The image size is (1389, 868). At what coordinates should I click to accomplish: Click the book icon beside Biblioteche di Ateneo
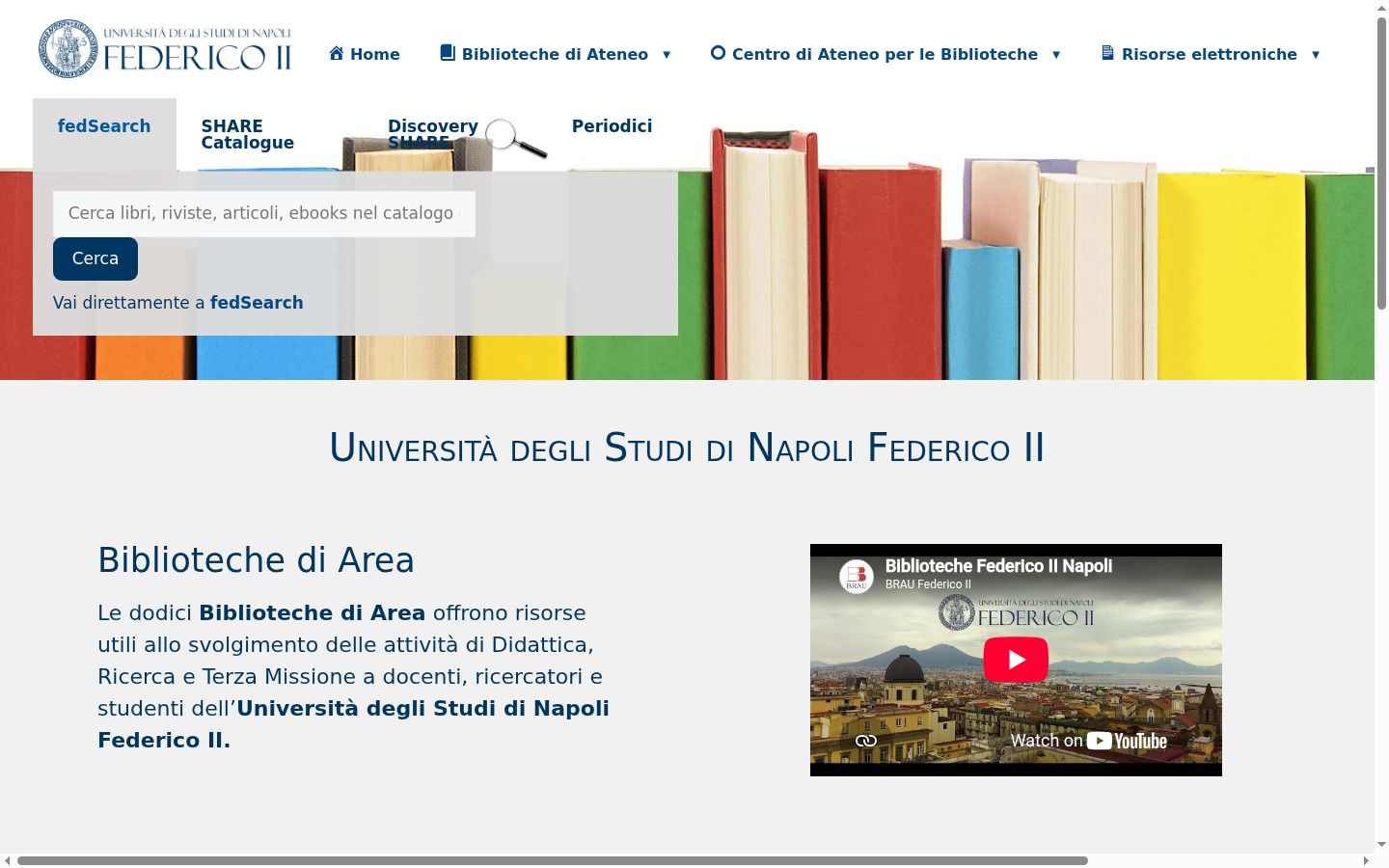point(448,53)
